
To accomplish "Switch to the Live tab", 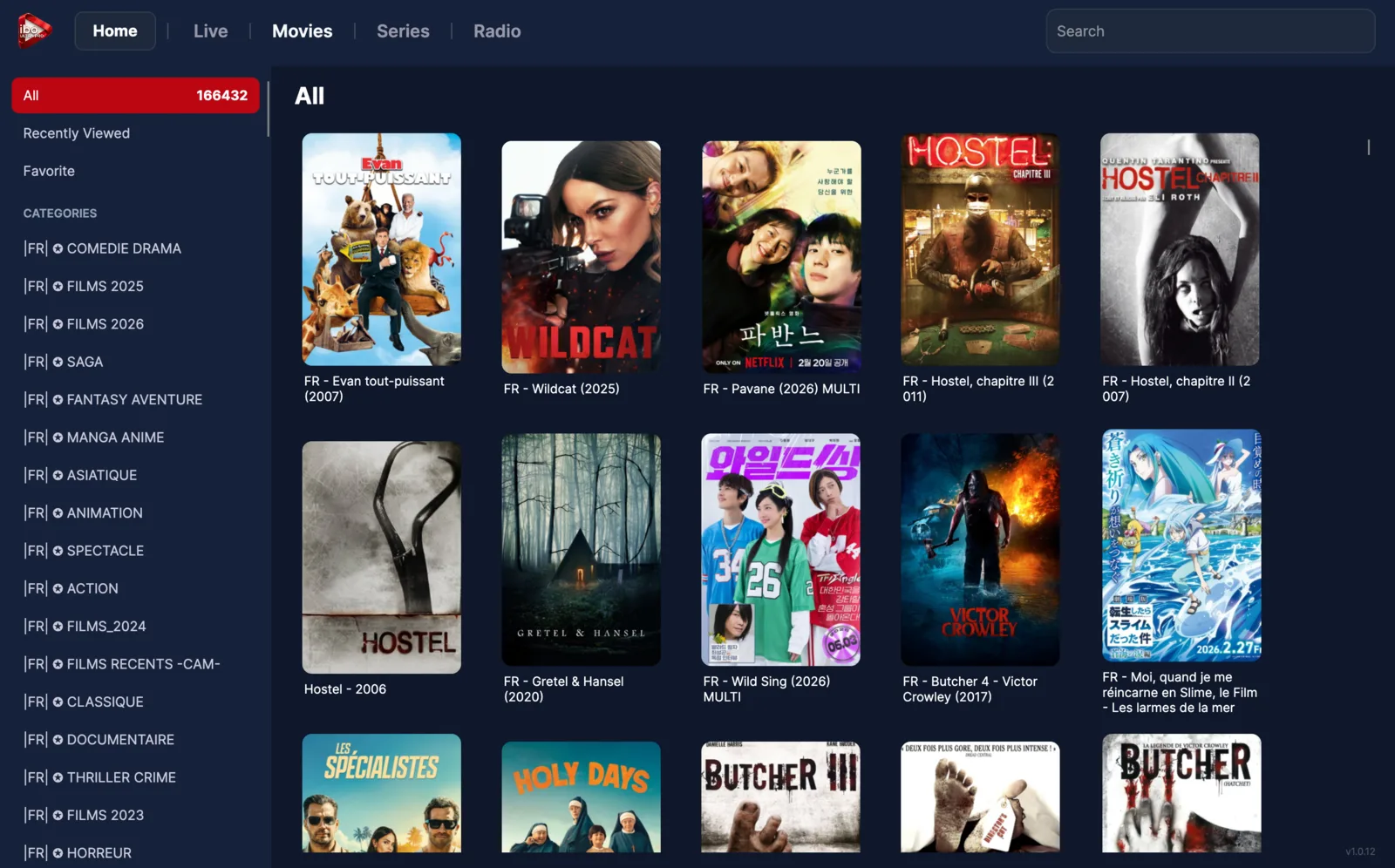I will [x=210, y=31].
